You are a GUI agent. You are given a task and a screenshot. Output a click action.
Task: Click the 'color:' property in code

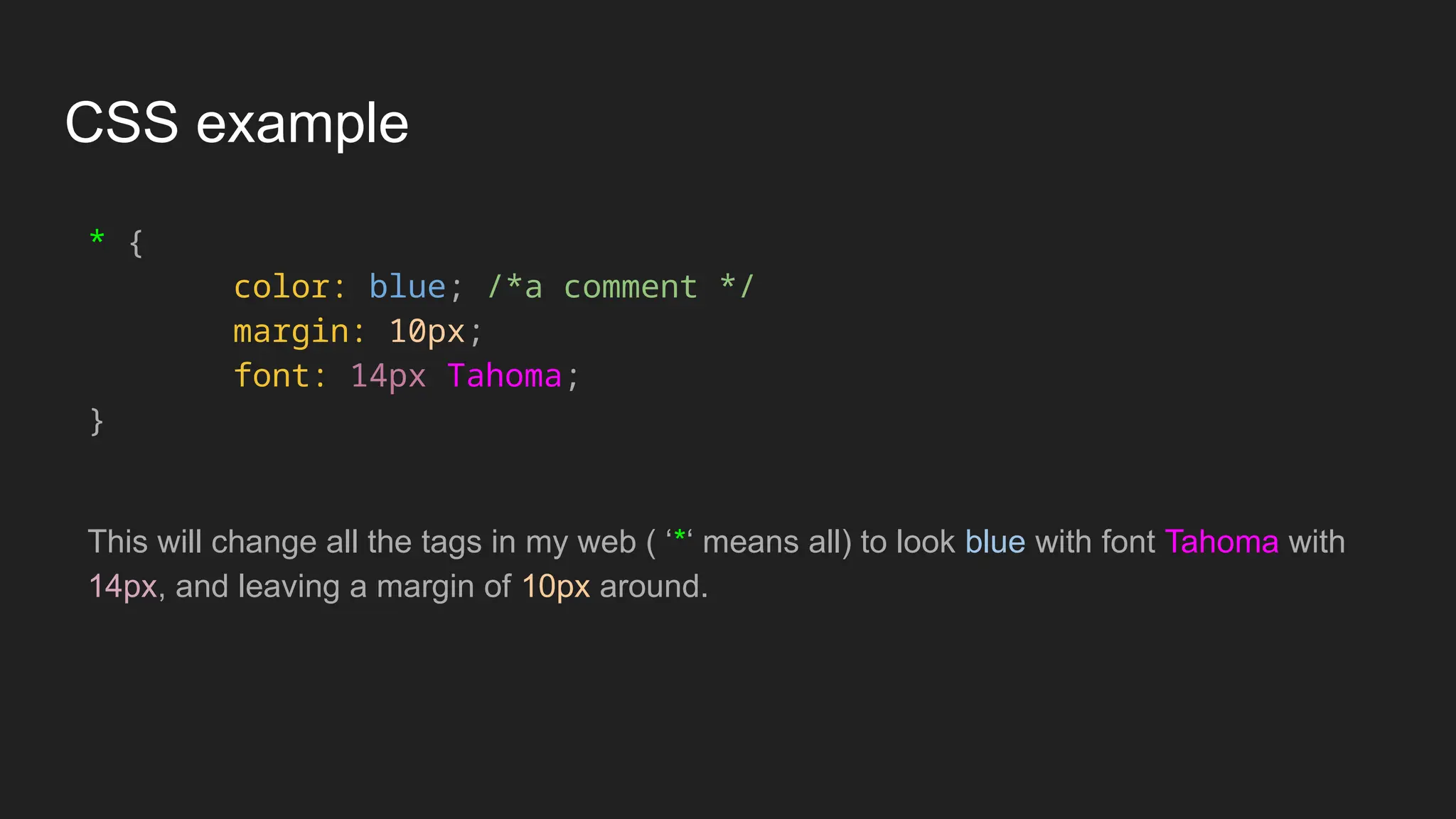tap(289, 287)
